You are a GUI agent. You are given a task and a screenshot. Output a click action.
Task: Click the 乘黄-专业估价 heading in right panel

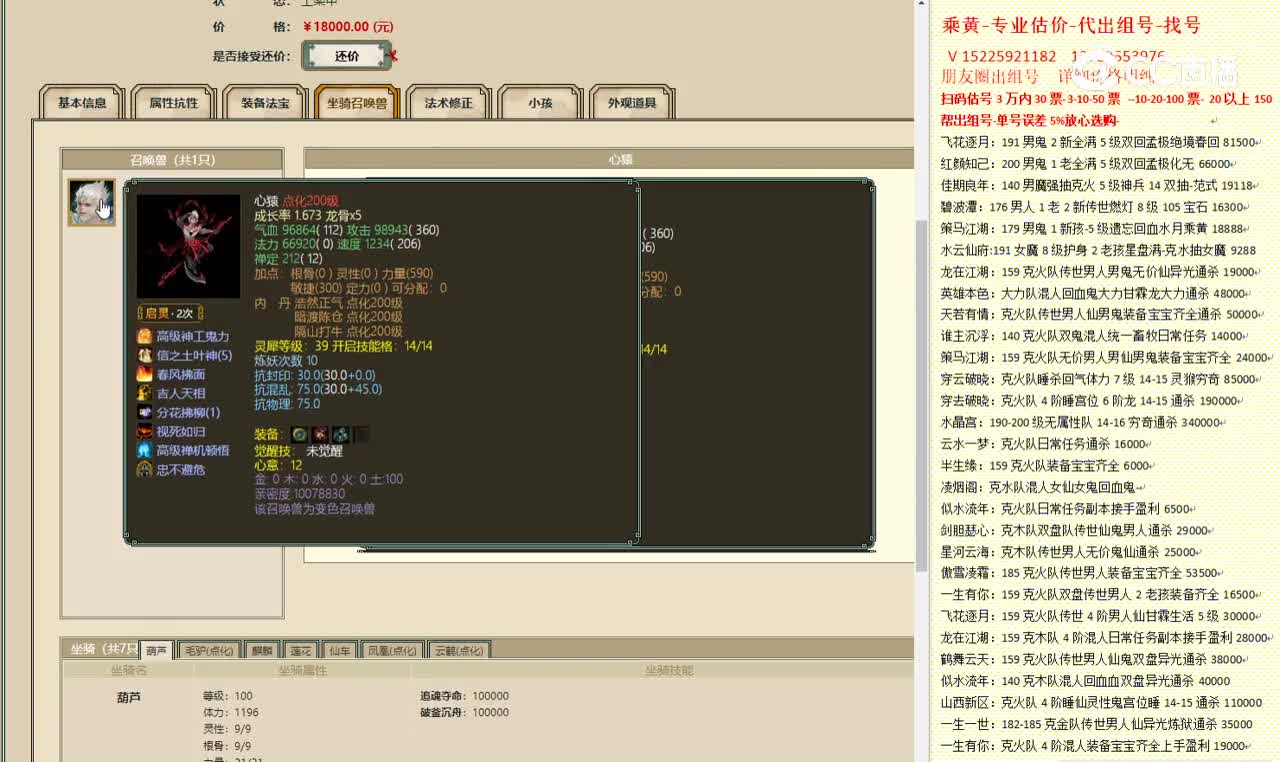(1072, 26)
